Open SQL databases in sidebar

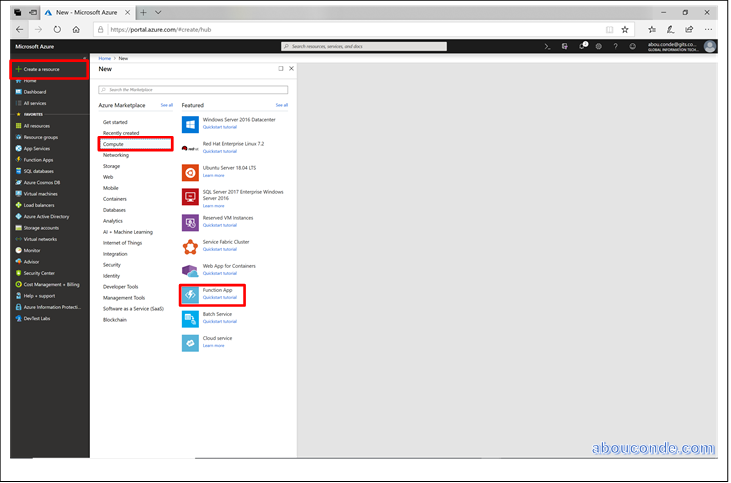[38, 171]
